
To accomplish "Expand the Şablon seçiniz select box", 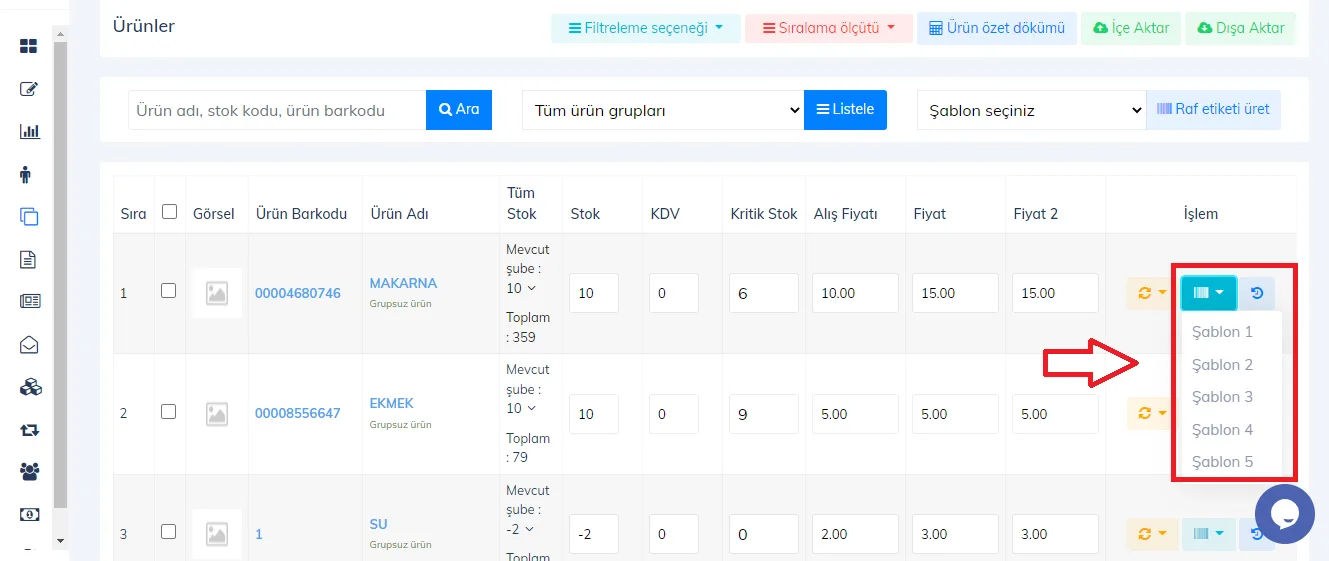I will (1031, 110).
